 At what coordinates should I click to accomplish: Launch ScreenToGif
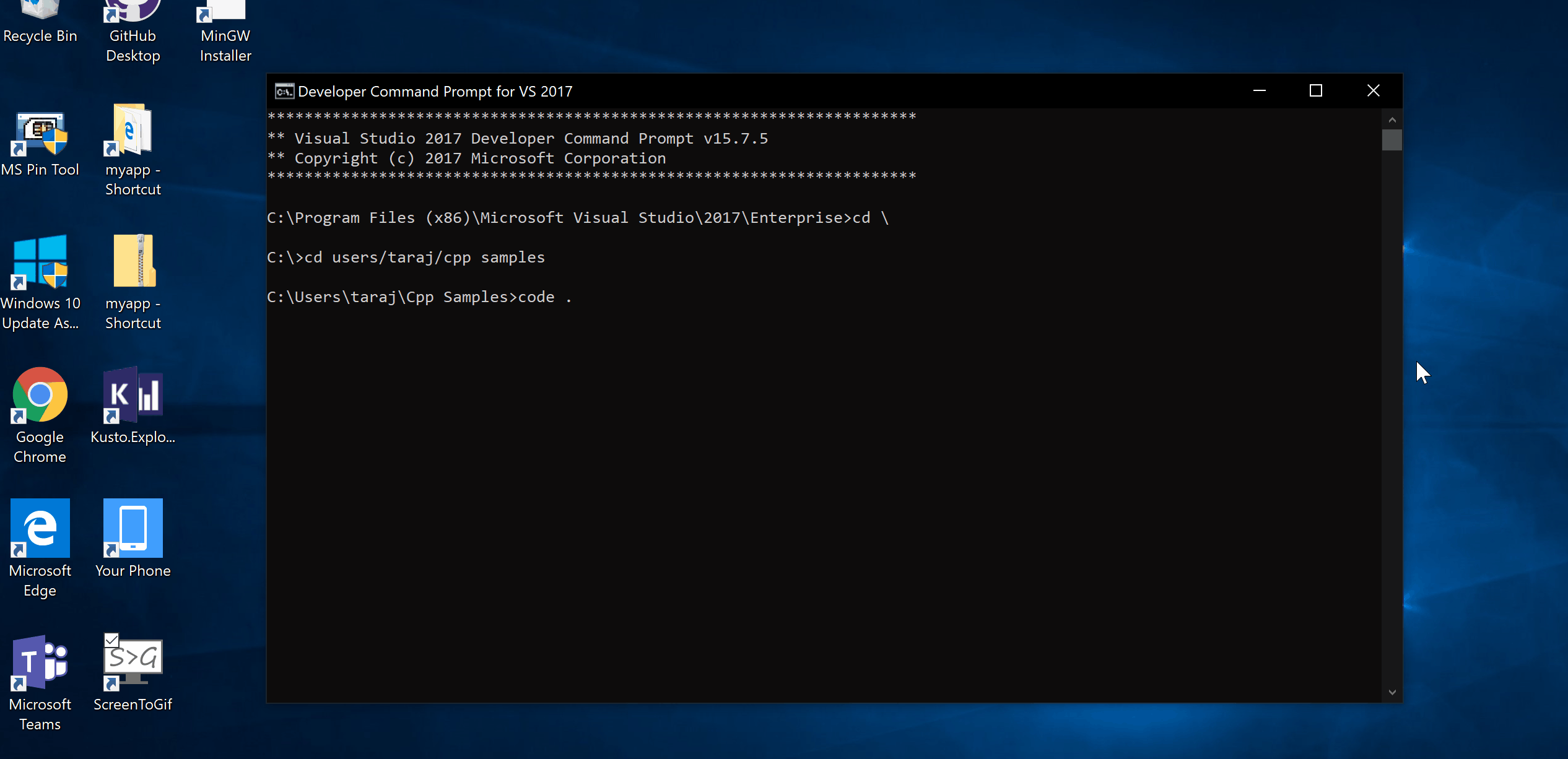[132, 660]
